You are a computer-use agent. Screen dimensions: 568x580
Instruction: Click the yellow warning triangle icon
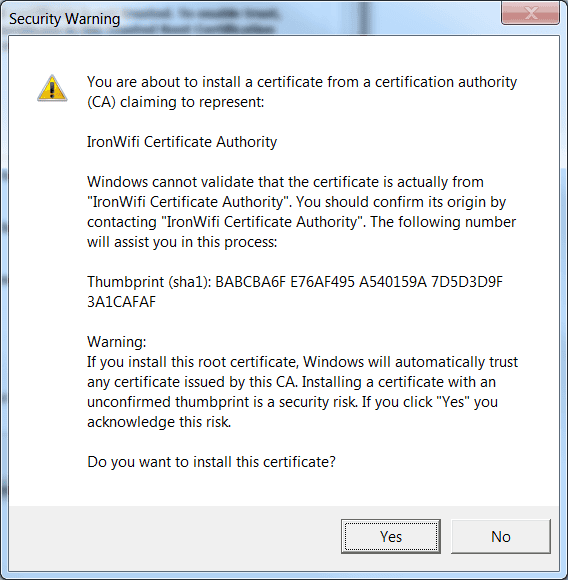pyautogui.click(x=52, y=88)
